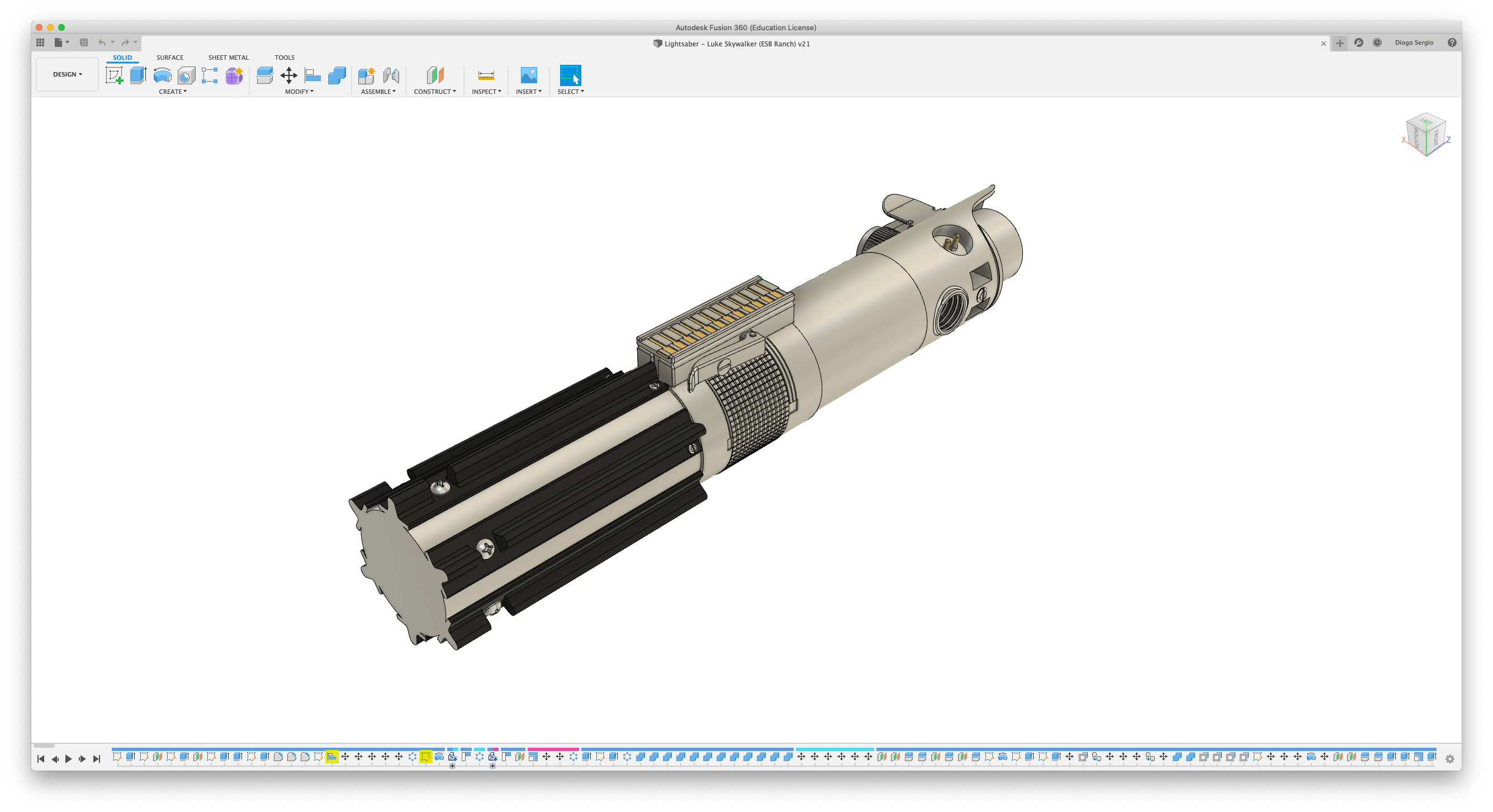Click the purple Create Form icon
This screenshot has height=812, width=1493.
234,75
